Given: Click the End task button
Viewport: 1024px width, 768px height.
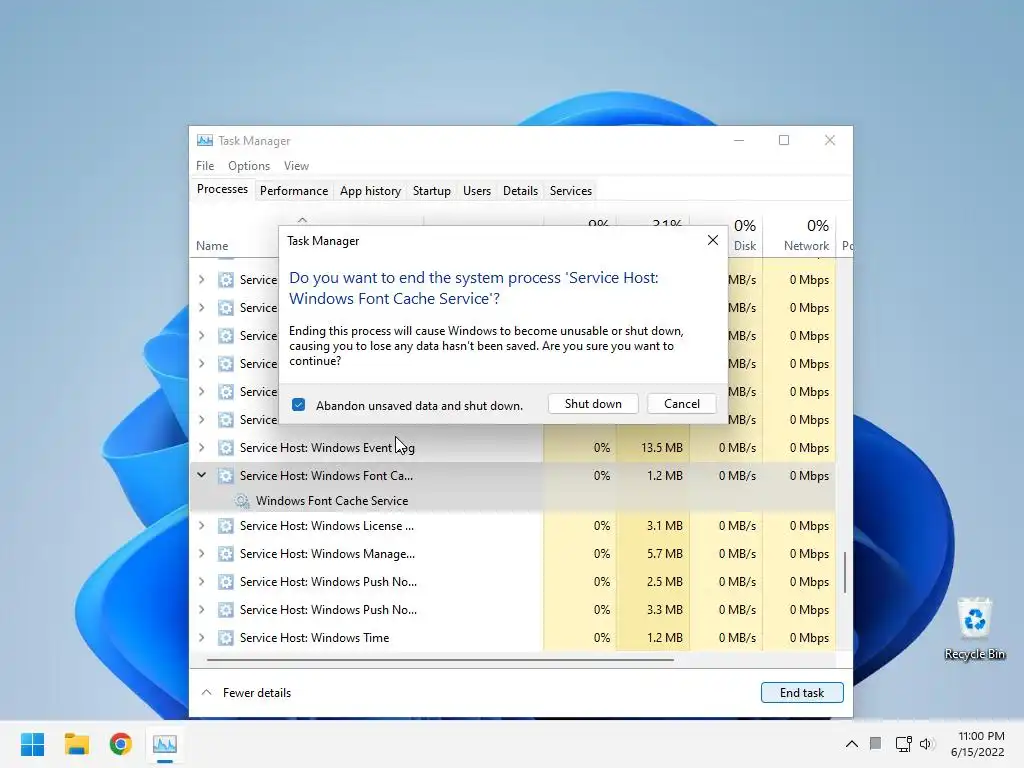Looking at the screenshot, I should coord(802,693).
